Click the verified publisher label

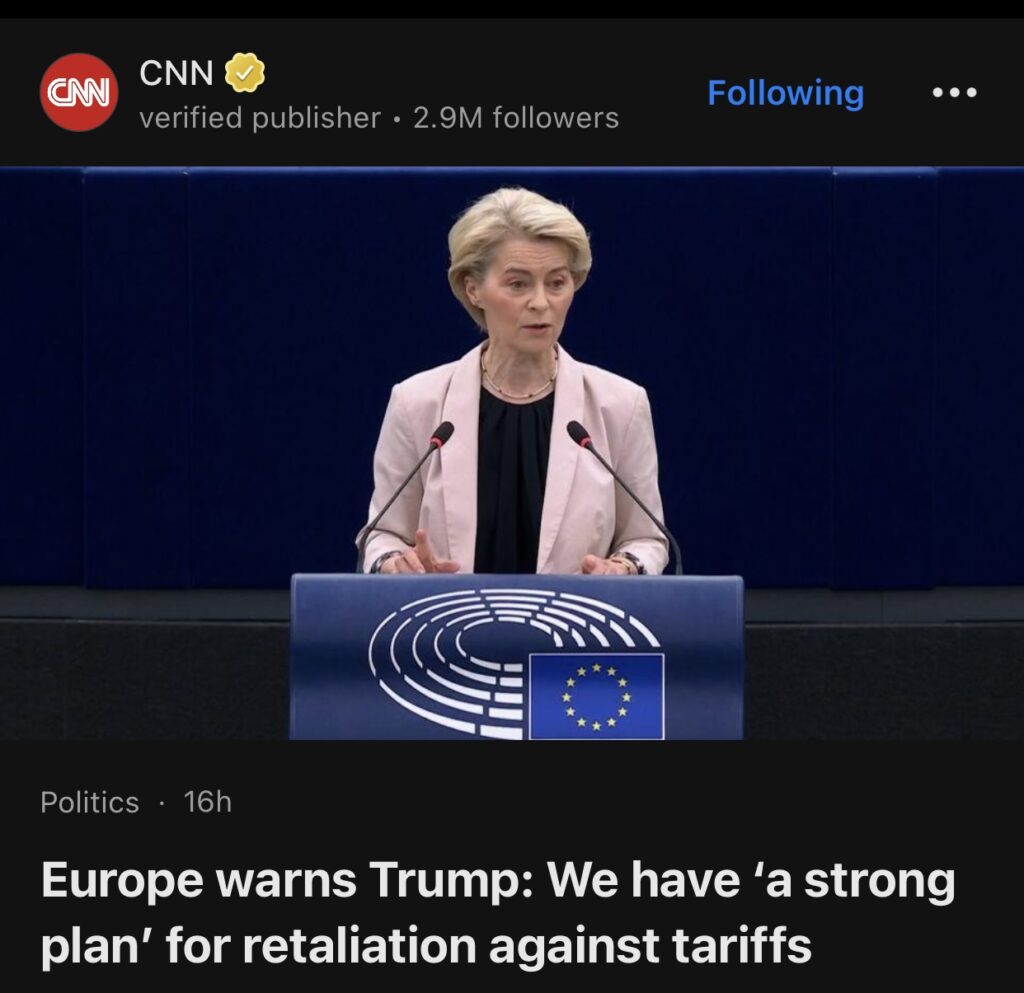(260, 118)
